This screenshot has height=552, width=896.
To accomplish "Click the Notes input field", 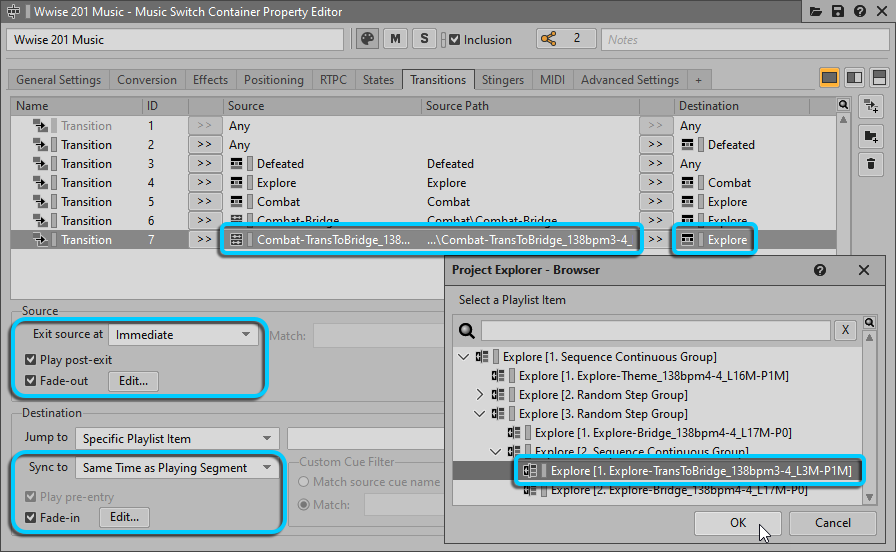I will coord(745,39).
